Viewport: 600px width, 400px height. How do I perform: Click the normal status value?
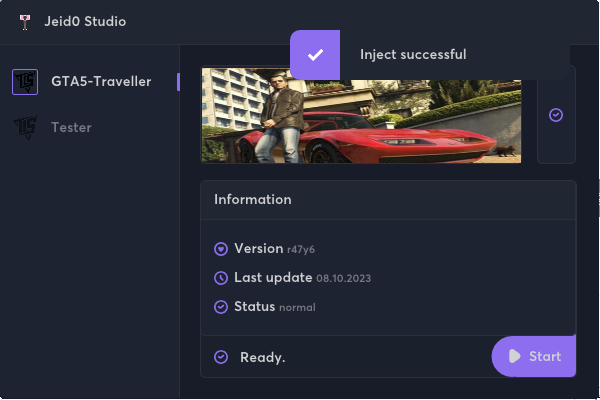[297, 308]
